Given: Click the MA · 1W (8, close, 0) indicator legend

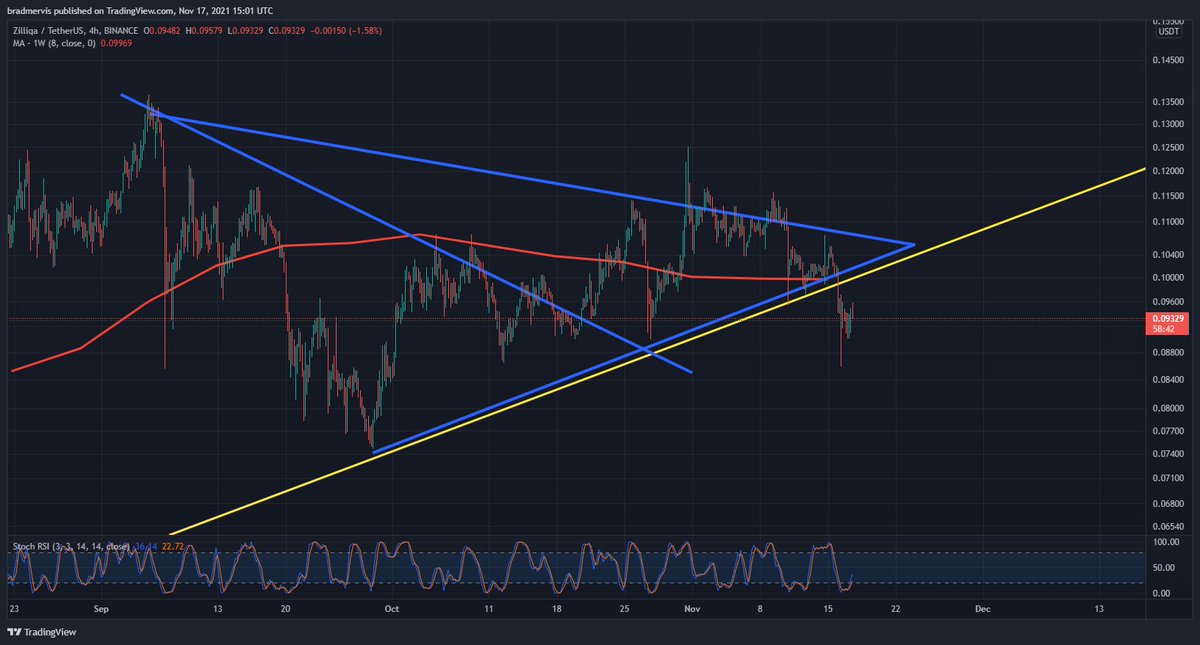Looking at the screenshot, I should [x=52, y=43].
